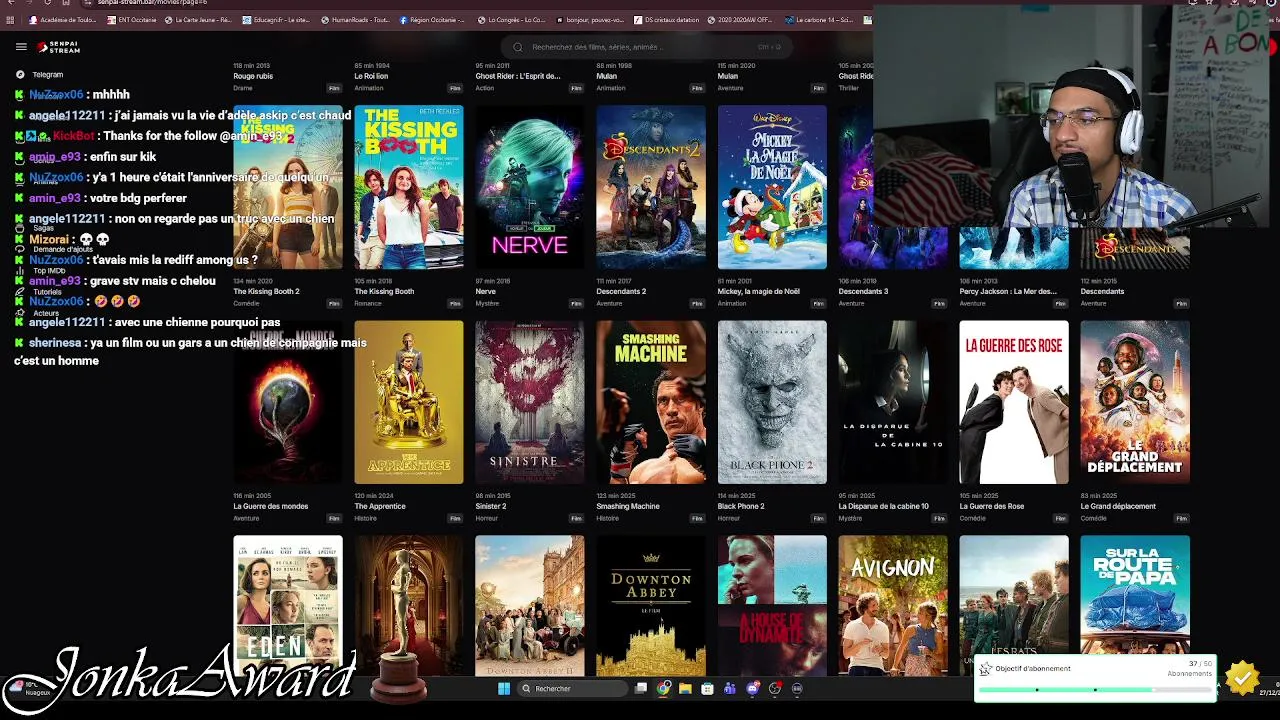
Task: Click the Film badge beside Sinister 2
Action: click(x=576, y=518)
